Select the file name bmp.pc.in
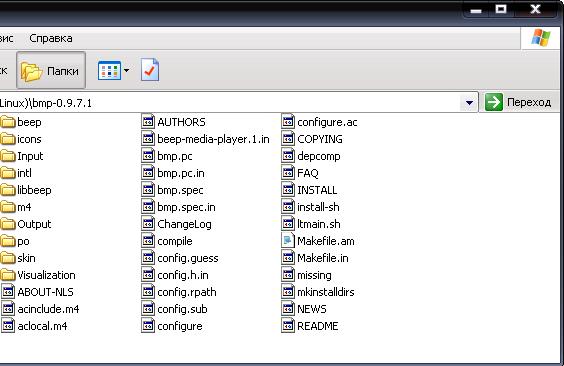The height and width of the screenshot is (366, 564). click(181, 173)
